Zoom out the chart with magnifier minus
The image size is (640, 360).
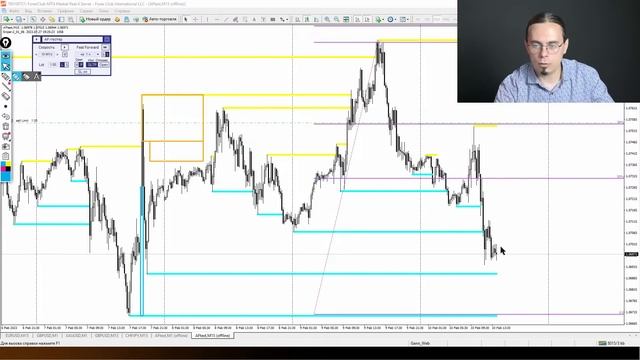336,19
